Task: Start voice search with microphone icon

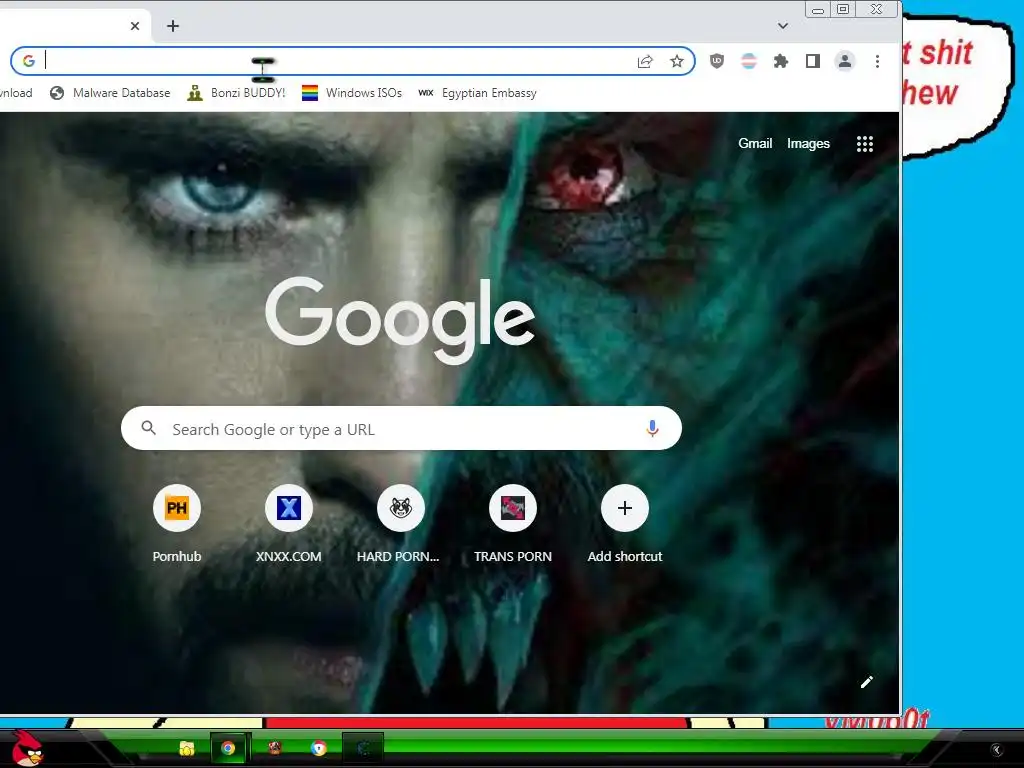Action: [x=652, y=428]
